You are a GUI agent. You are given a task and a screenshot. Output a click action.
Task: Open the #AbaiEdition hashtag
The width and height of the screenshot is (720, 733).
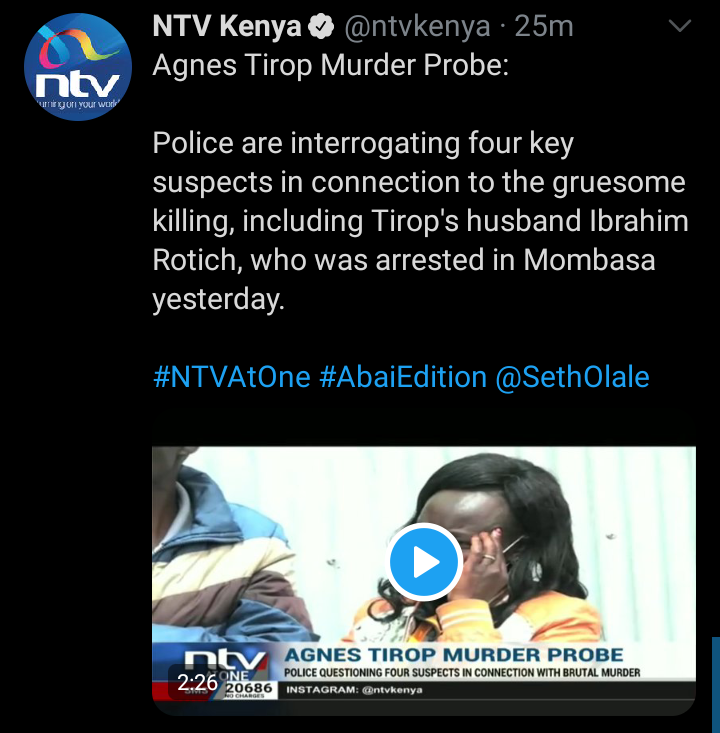click(403, 377)
